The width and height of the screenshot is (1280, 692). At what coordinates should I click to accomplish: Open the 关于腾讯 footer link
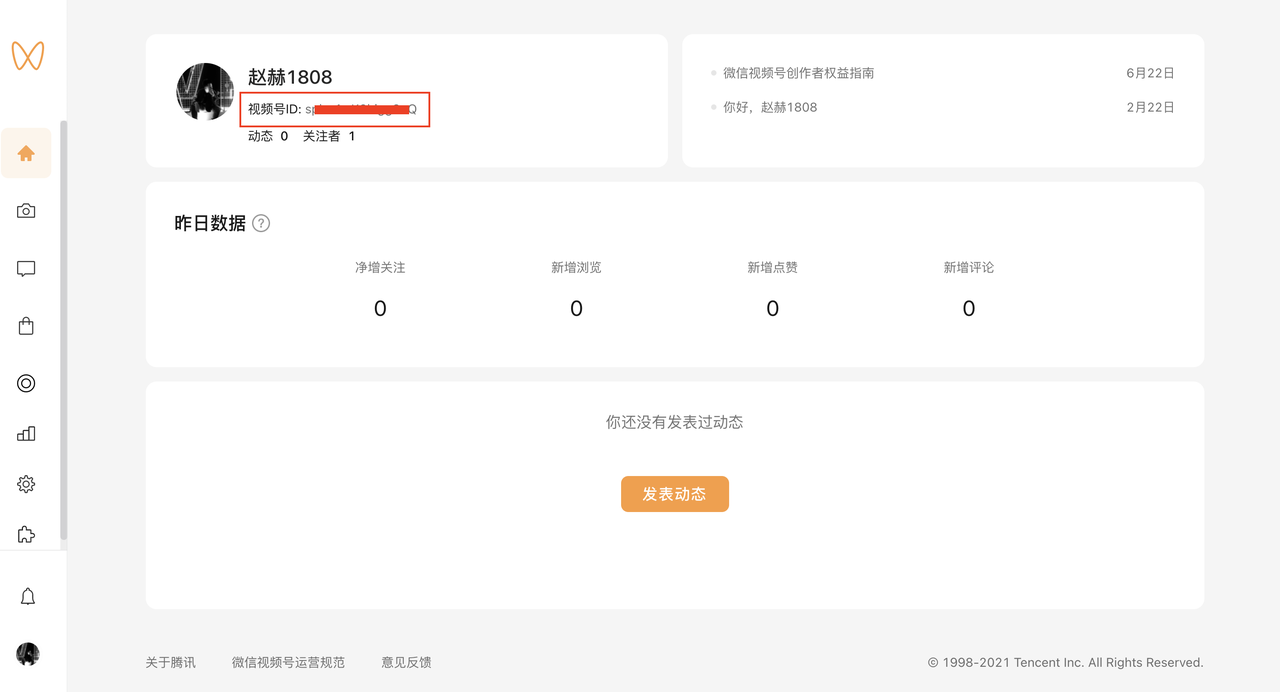pos(171,662)
